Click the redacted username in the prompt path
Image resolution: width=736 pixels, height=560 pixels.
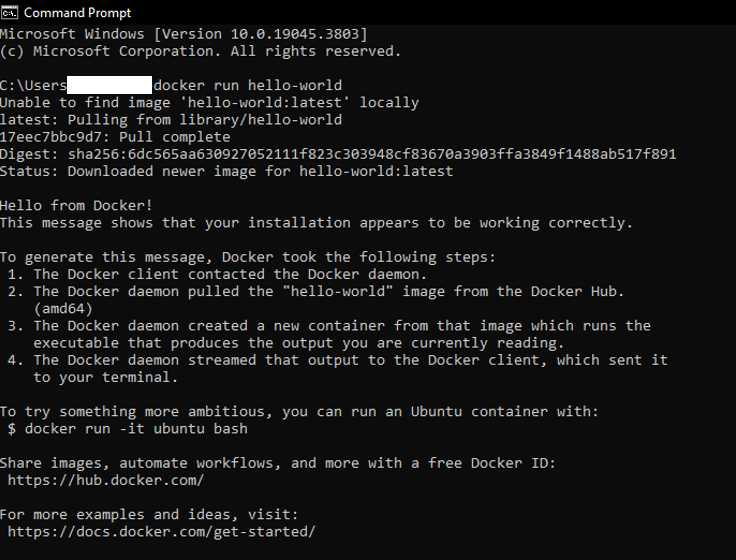tap(109, 85)
